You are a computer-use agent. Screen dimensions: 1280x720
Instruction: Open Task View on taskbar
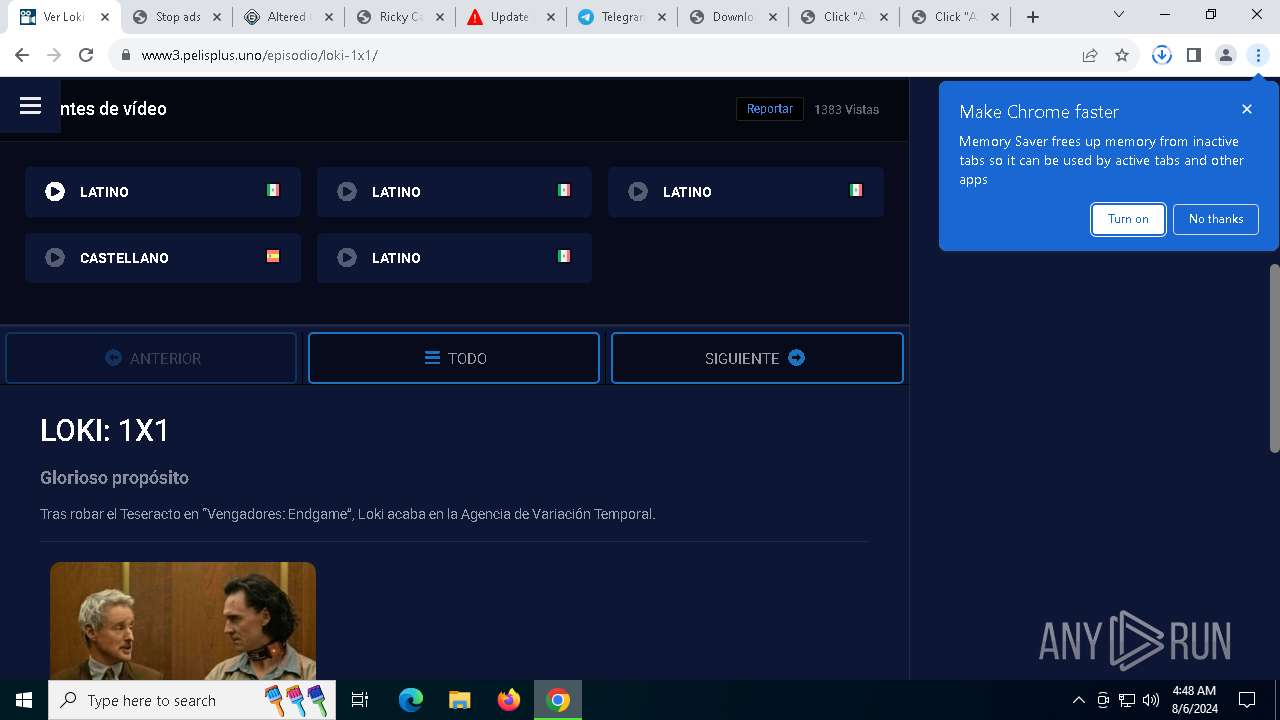point(360,700)
